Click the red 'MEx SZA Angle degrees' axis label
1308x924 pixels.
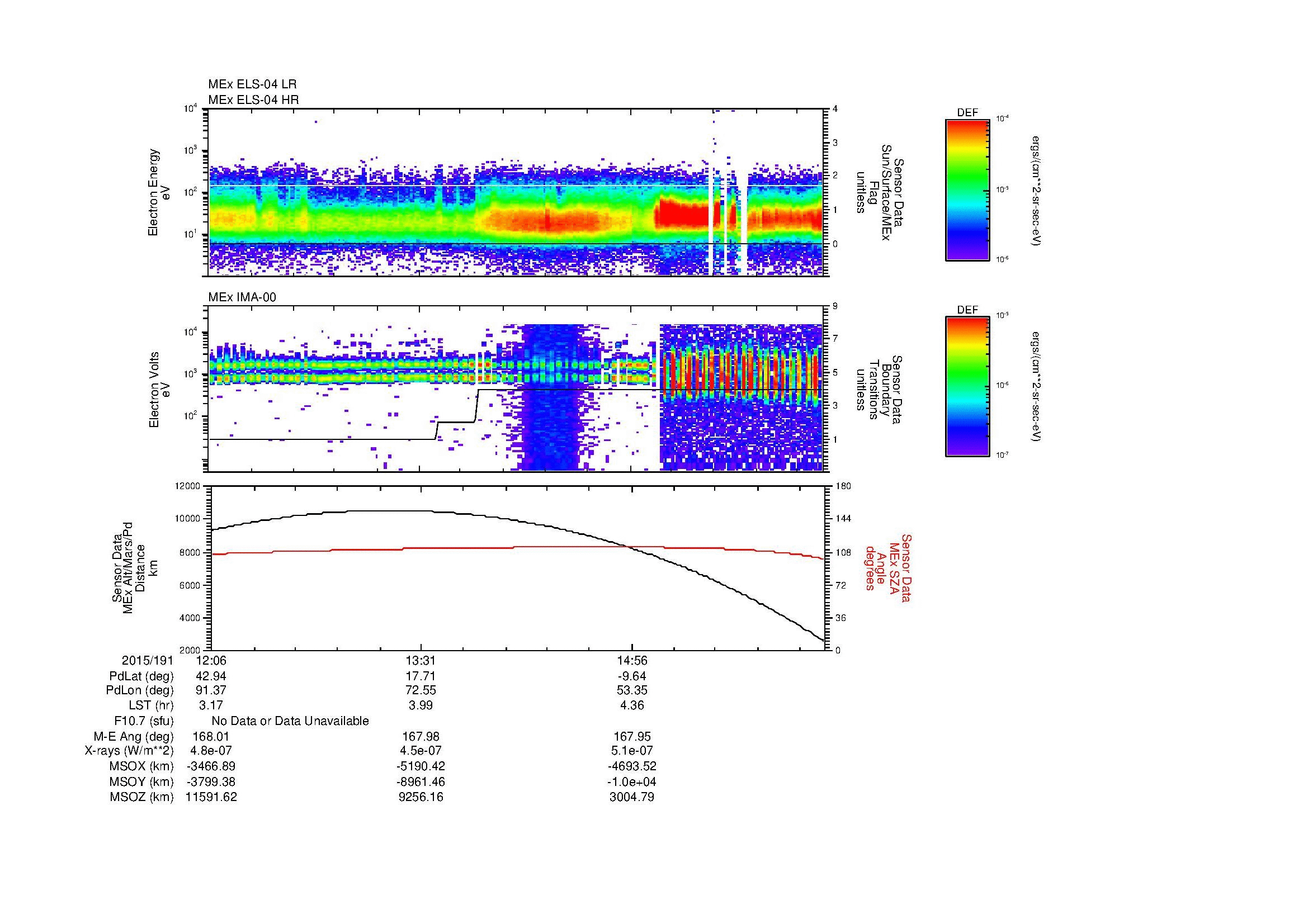tap(888, 567)
